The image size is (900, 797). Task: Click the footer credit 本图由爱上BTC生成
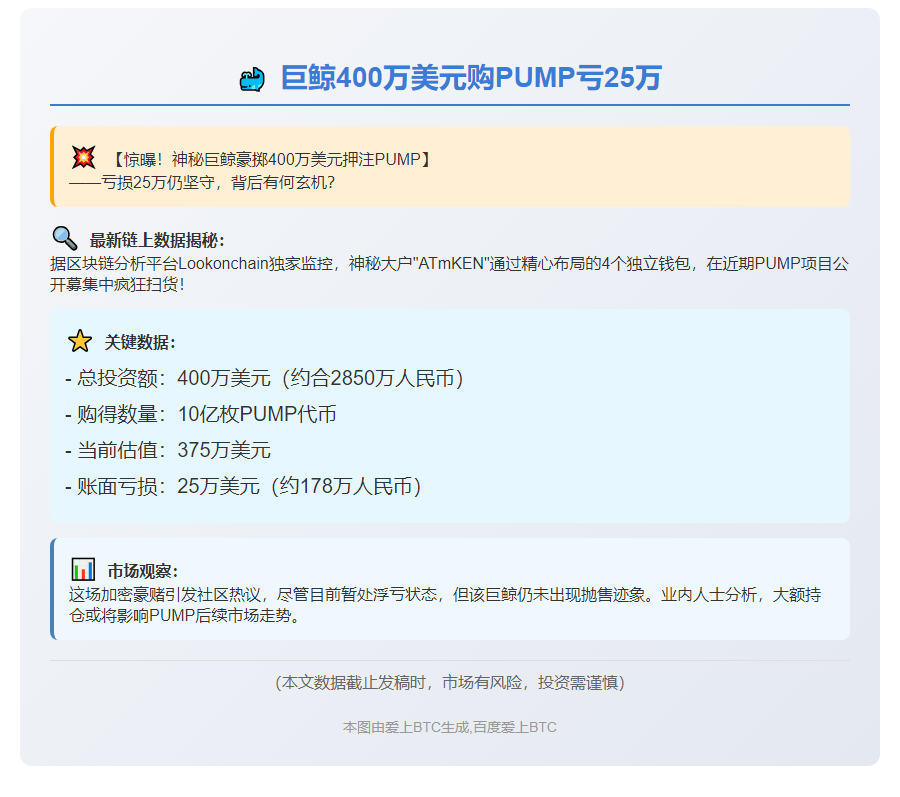tap(406, 728)
